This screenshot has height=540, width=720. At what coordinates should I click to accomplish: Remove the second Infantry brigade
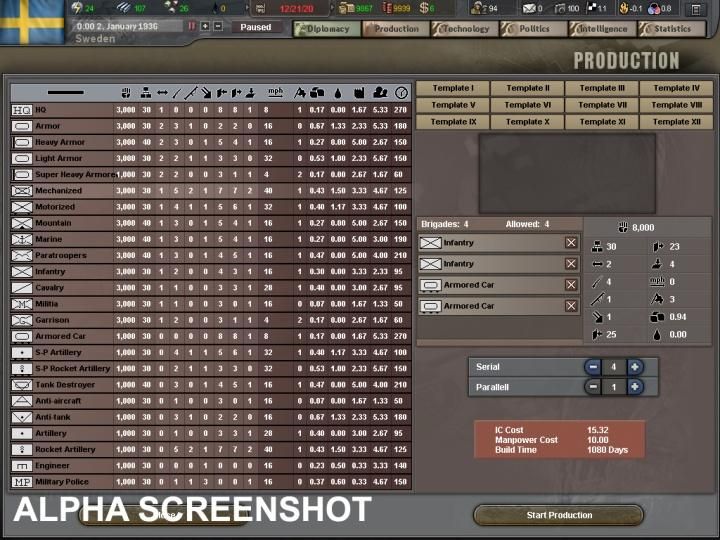tap(571, 264)
